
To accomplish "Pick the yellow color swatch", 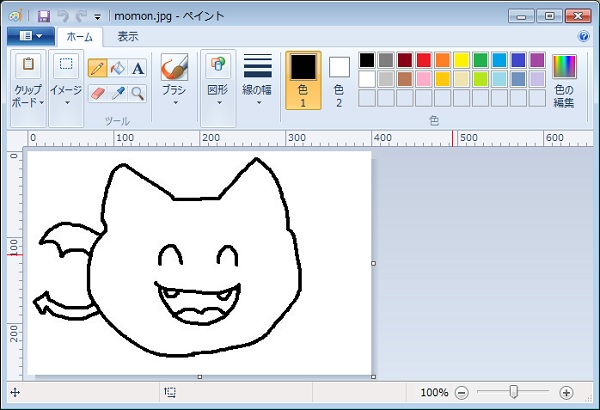I will point(461,60).
